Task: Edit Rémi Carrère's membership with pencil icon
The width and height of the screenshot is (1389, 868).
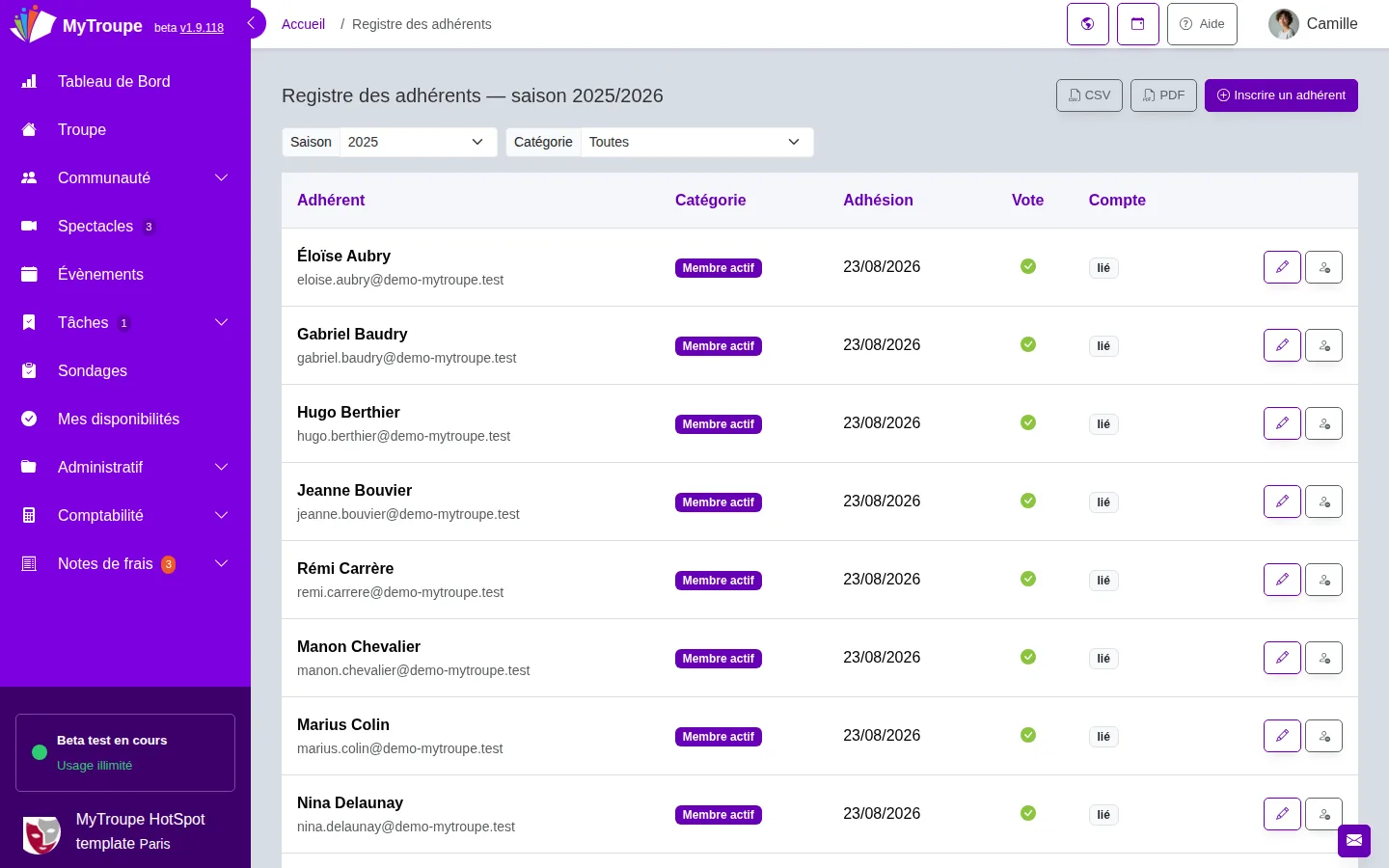Action: pos(1282,580)
